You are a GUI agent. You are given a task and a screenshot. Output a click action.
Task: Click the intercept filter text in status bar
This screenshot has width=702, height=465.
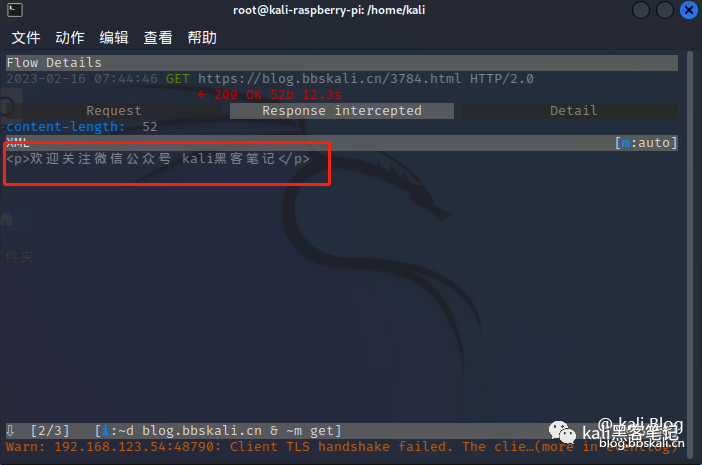(218, 431)
